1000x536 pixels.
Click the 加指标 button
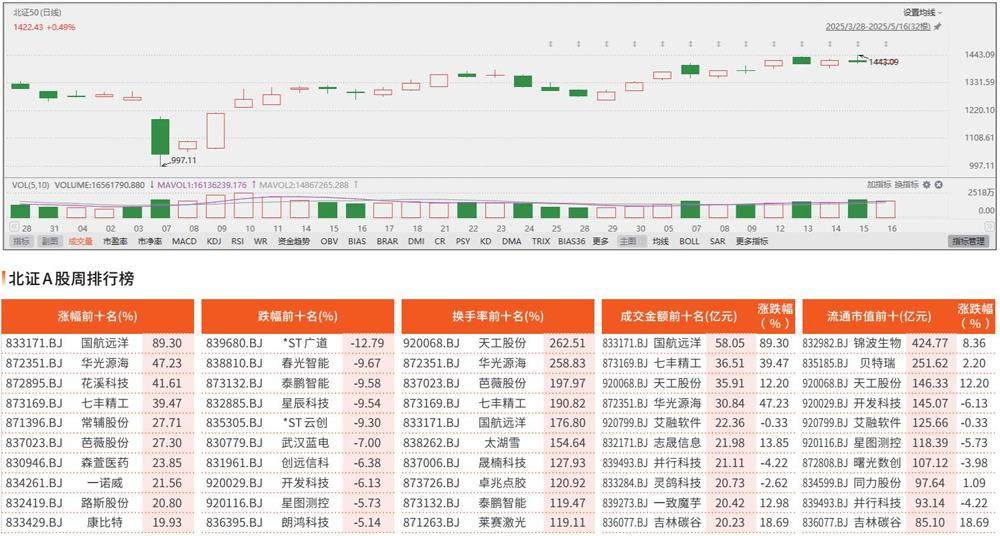879,184
